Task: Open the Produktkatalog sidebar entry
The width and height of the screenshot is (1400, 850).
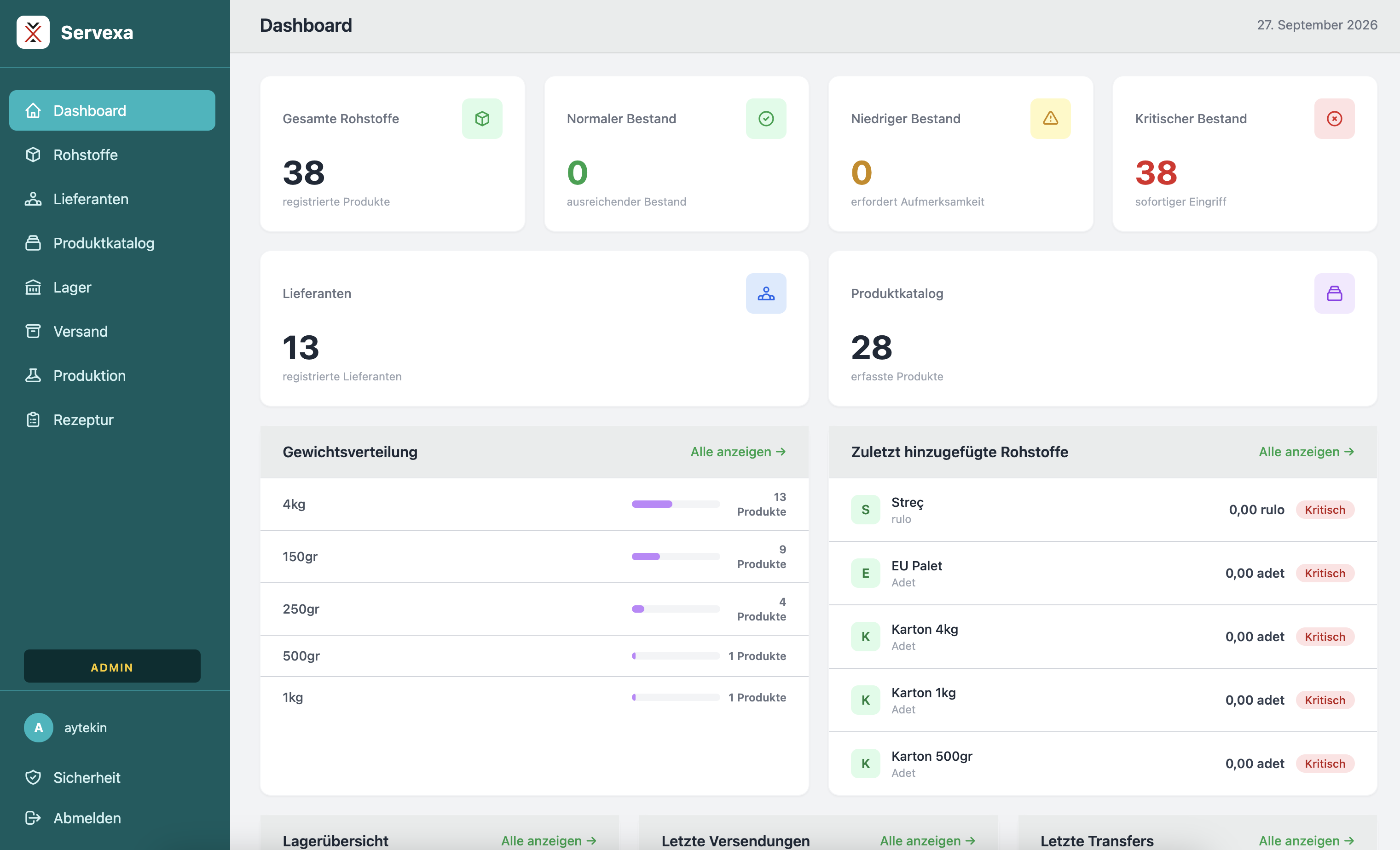Action: [x=112, y=243]
